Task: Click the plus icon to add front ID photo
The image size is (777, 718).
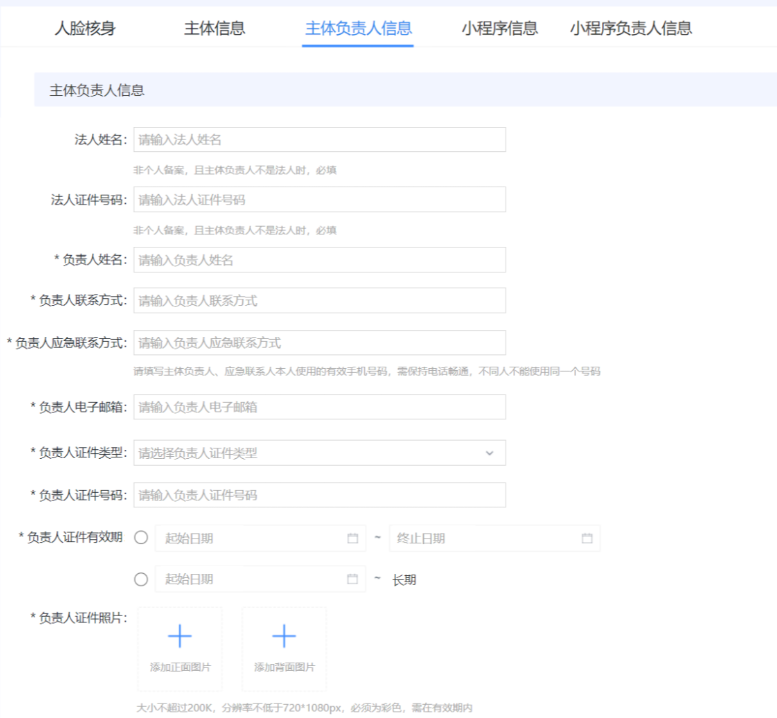Action: click(179, 636)
